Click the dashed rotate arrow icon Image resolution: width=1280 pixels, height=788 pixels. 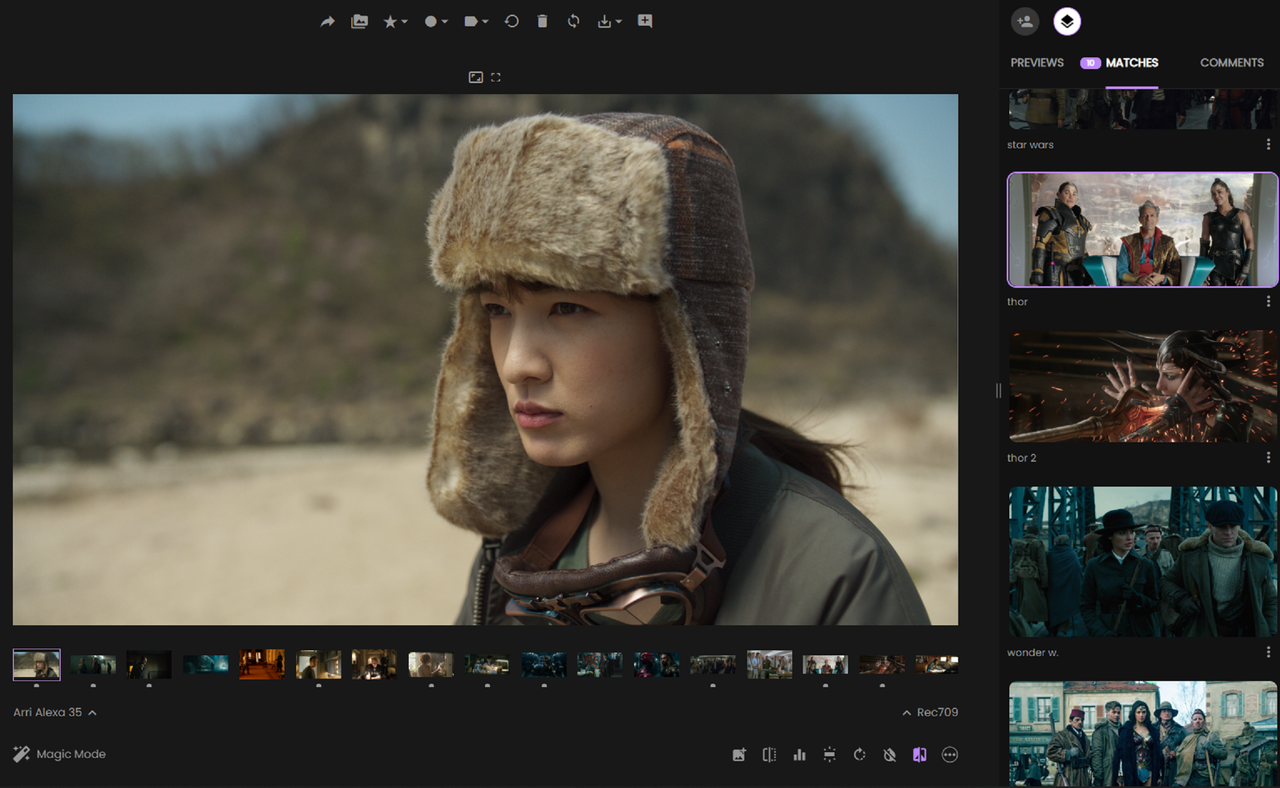tap(859, 755)
